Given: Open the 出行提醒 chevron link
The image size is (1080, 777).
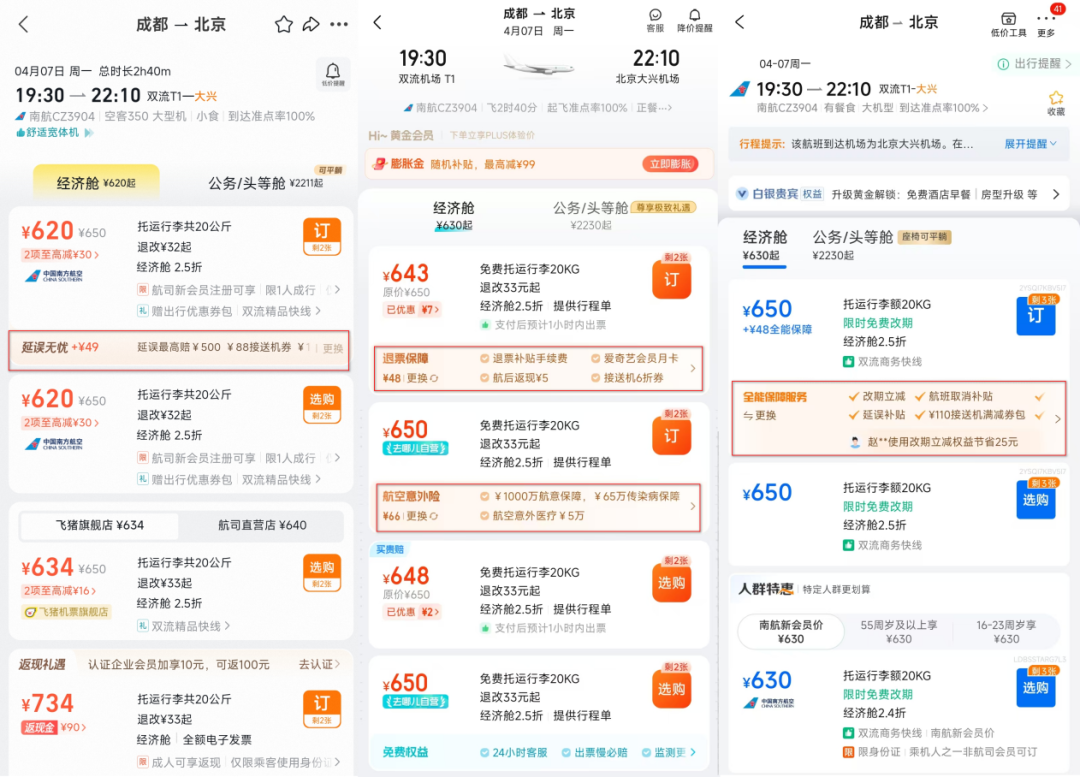Looking at the screenshot, I should click(x=1035, y=63).
